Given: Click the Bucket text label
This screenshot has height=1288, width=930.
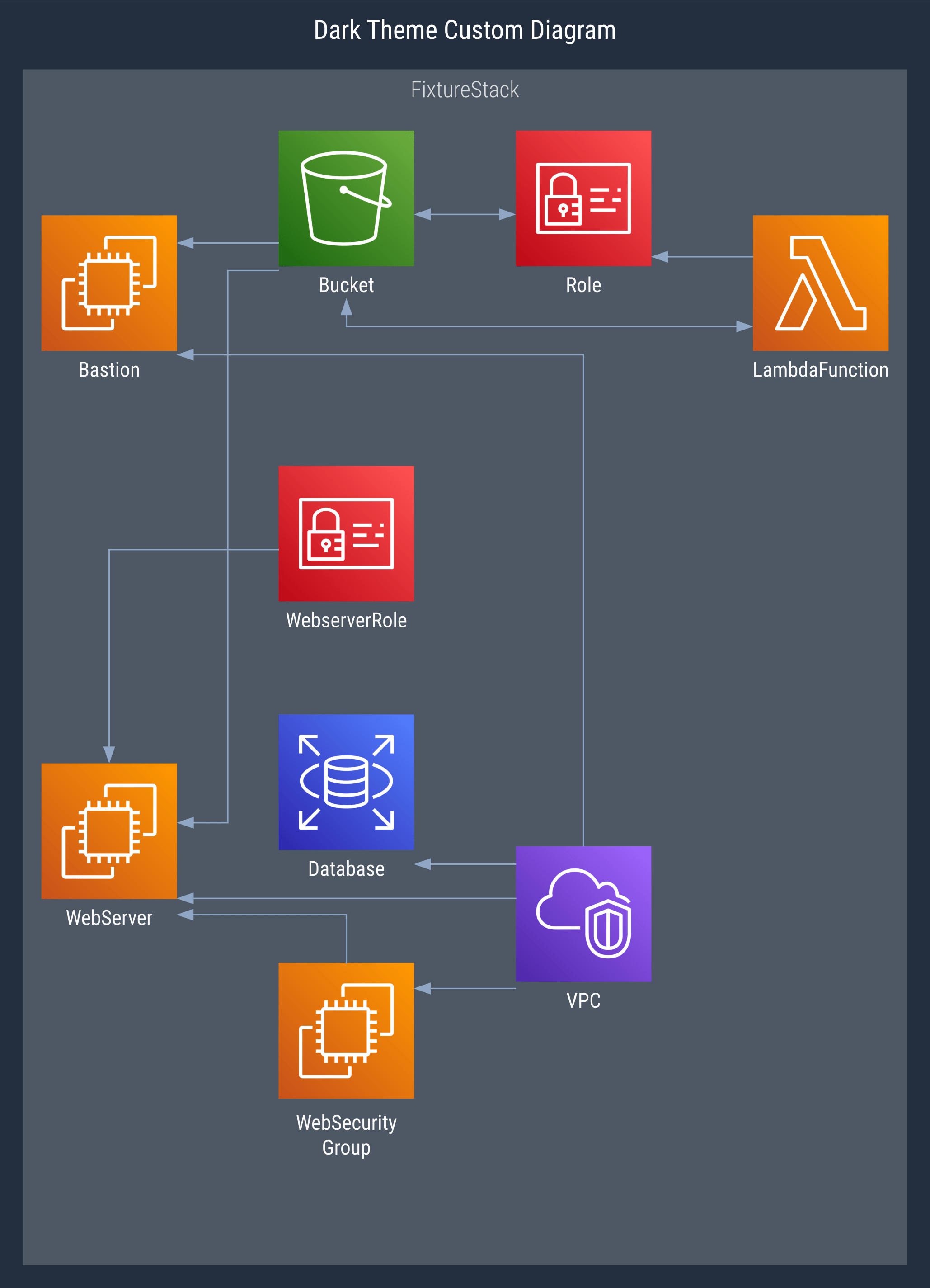Looking at the screenshot, I should coord(346,285).
